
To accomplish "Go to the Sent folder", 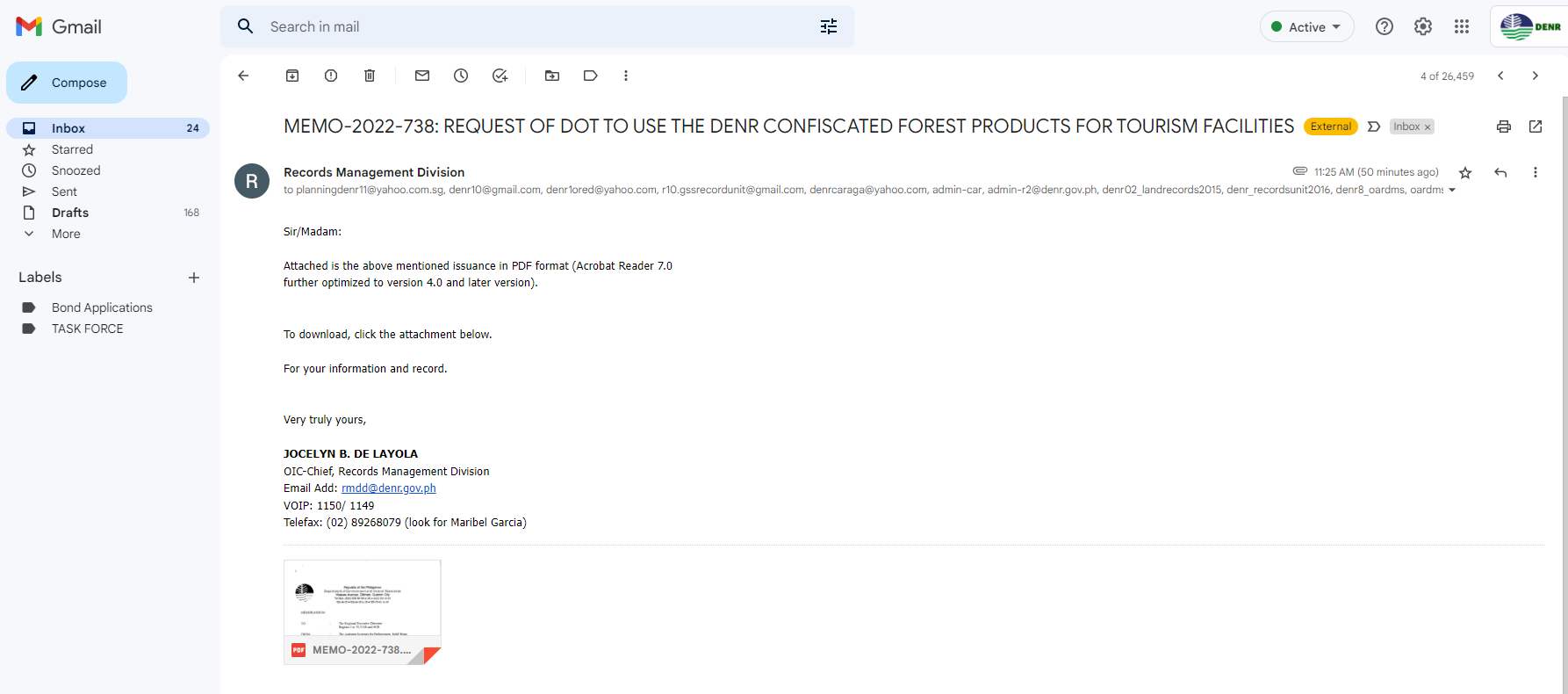I will [64, 192].
